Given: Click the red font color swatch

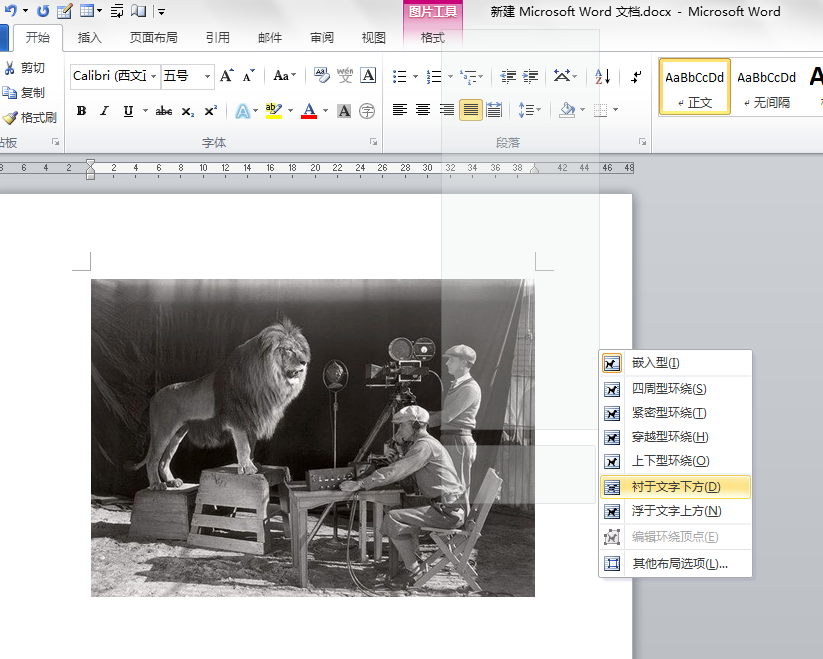Looking at the screenshot, I should [x=308, y=111].
